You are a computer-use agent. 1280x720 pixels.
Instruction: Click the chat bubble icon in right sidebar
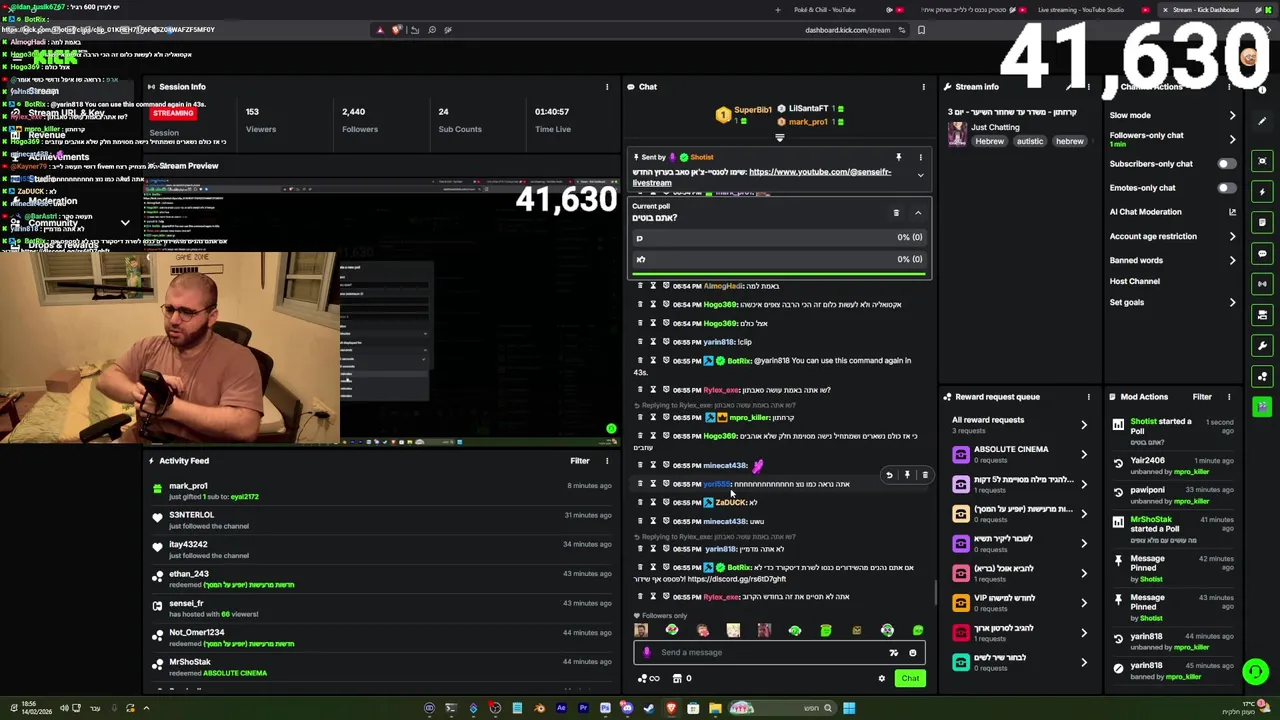[x=1262, y=253]
